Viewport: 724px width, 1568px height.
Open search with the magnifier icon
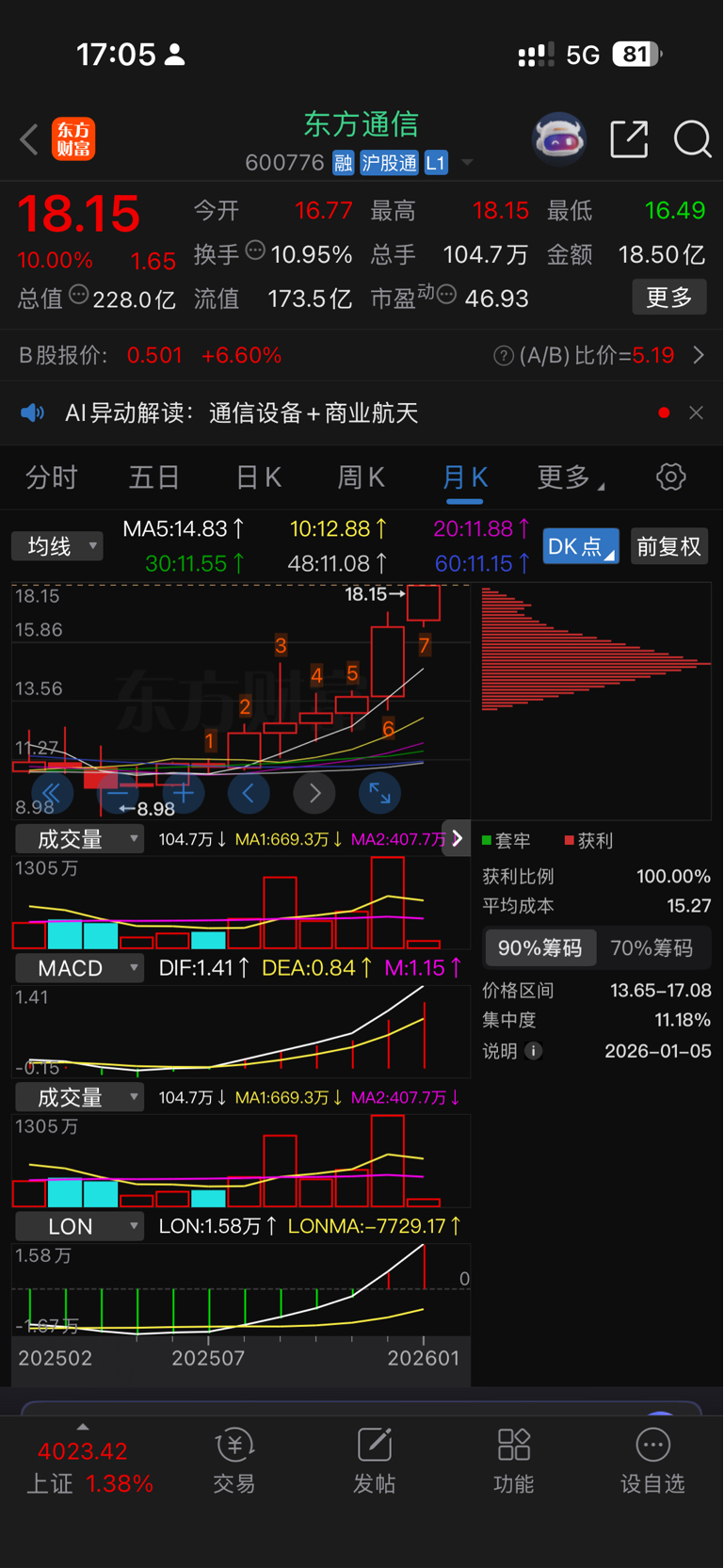(692, 139)
